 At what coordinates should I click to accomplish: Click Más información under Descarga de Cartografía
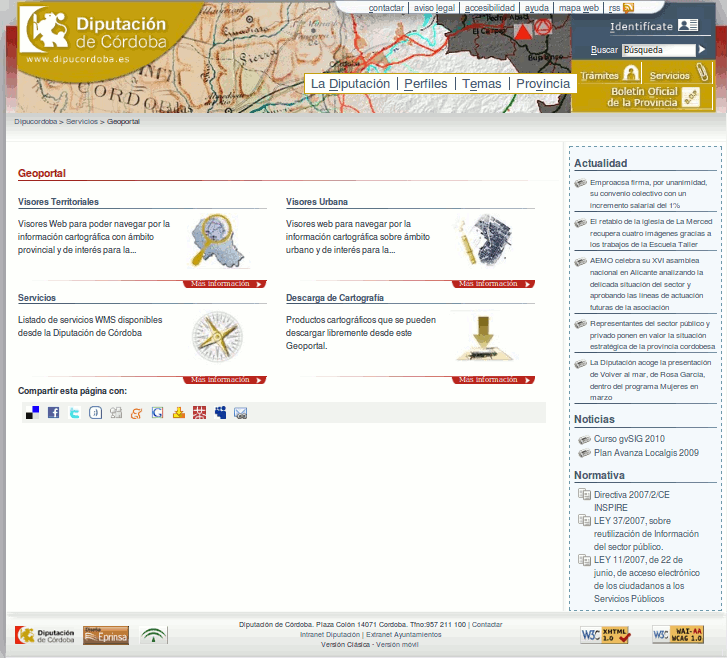493,380
